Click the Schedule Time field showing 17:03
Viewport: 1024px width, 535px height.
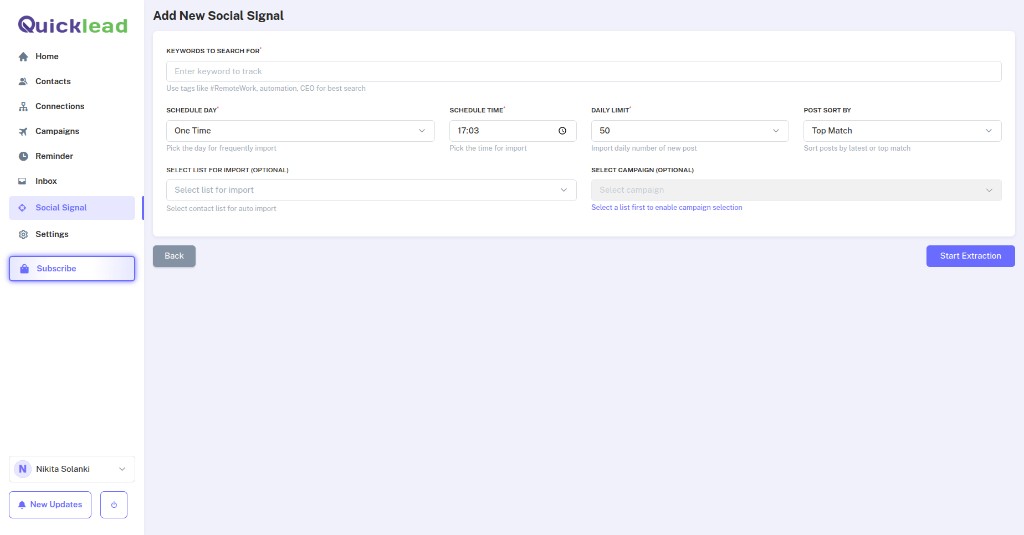click(513, 131)
